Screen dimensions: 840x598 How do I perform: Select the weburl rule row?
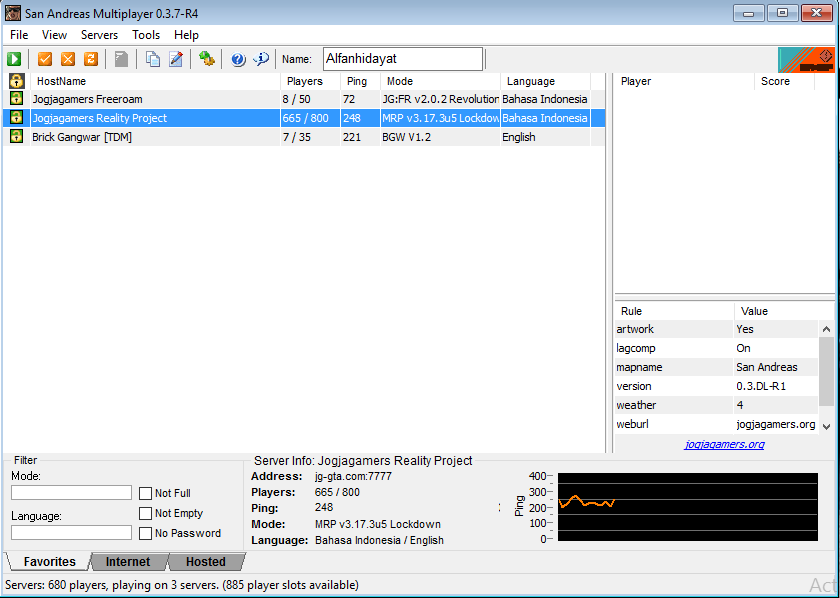click(x=717, y=424)
